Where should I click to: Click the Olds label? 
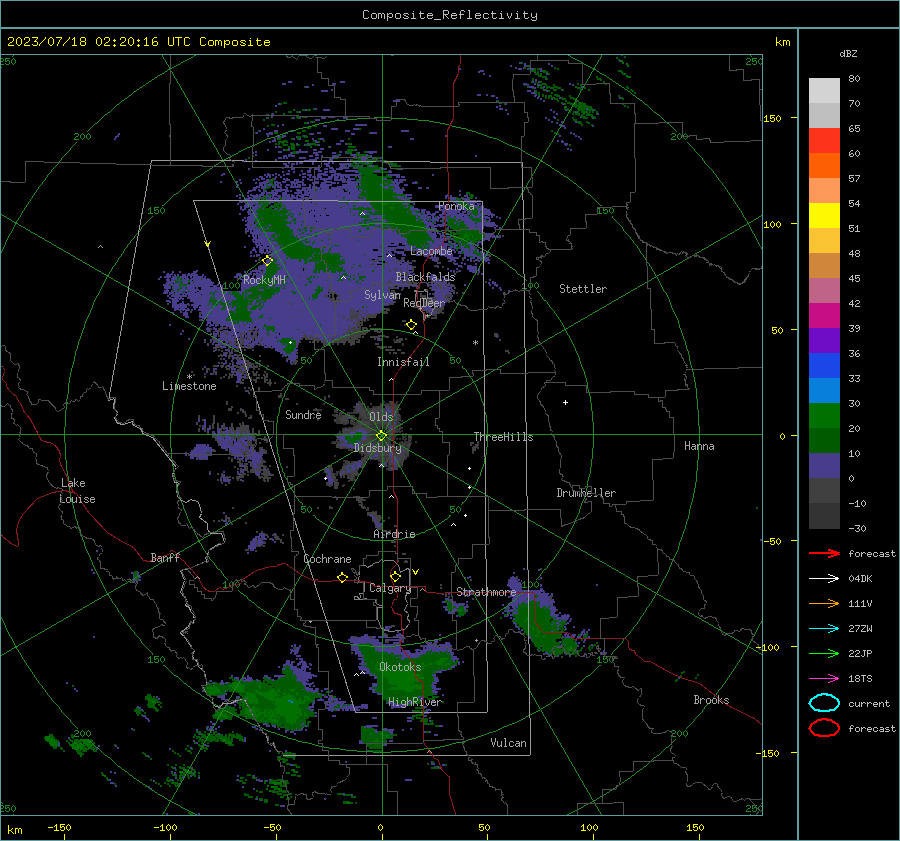381,417
